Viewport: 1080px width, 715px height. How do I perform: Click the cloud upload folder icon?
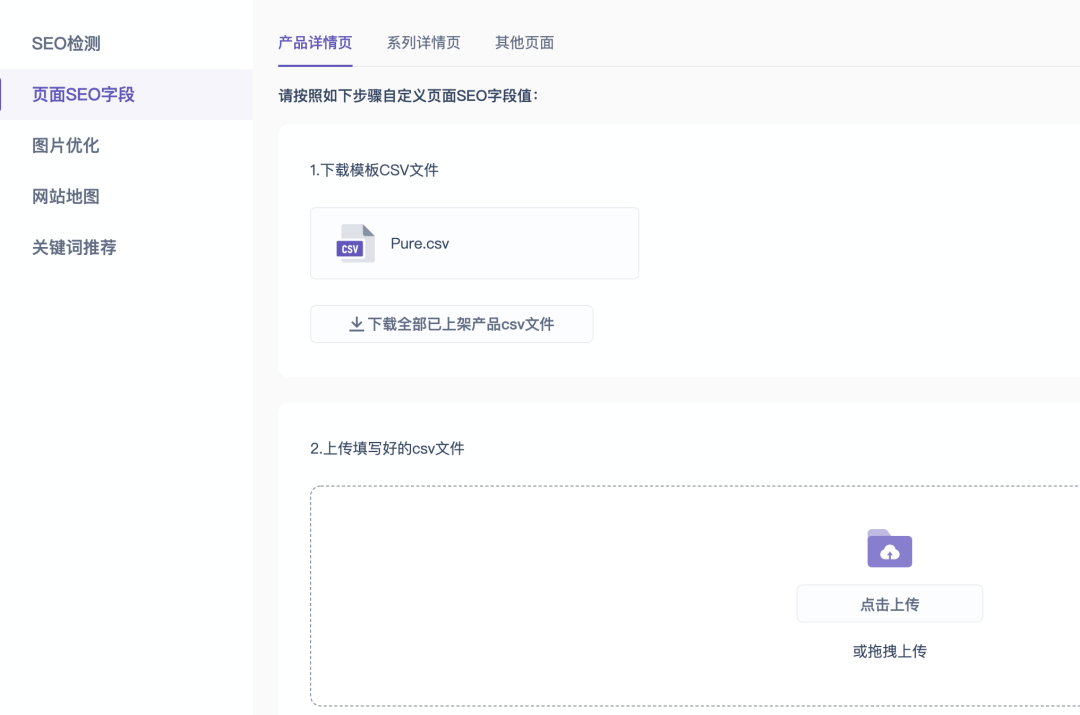tap(889, 549)
